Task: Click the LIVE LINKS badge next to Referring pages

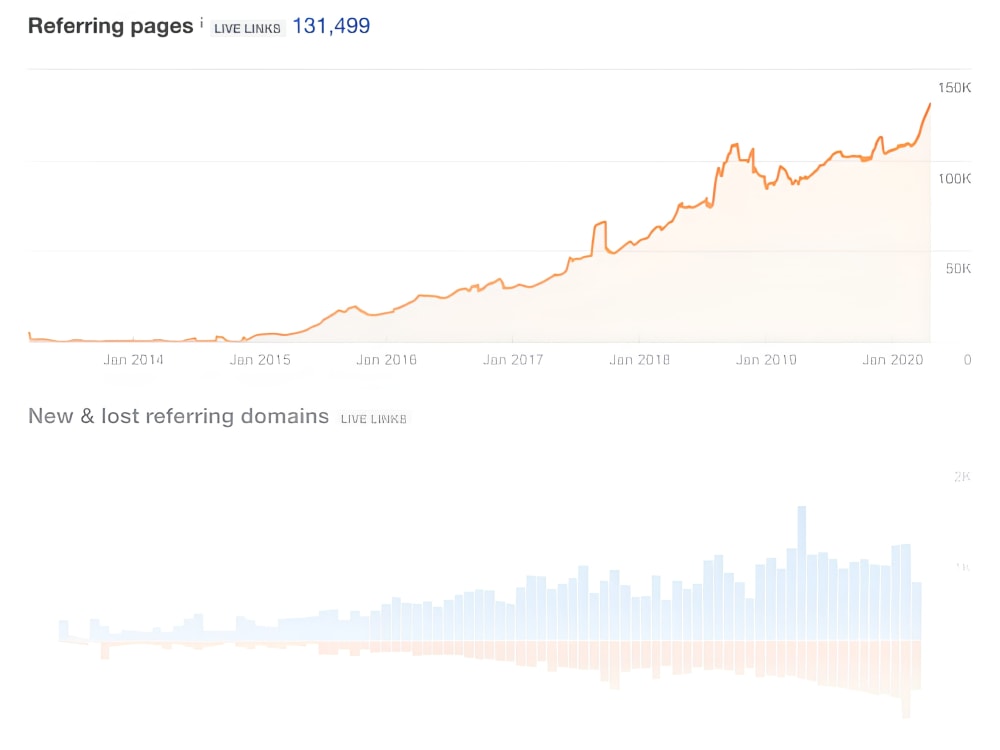Action: pos(247,29)
